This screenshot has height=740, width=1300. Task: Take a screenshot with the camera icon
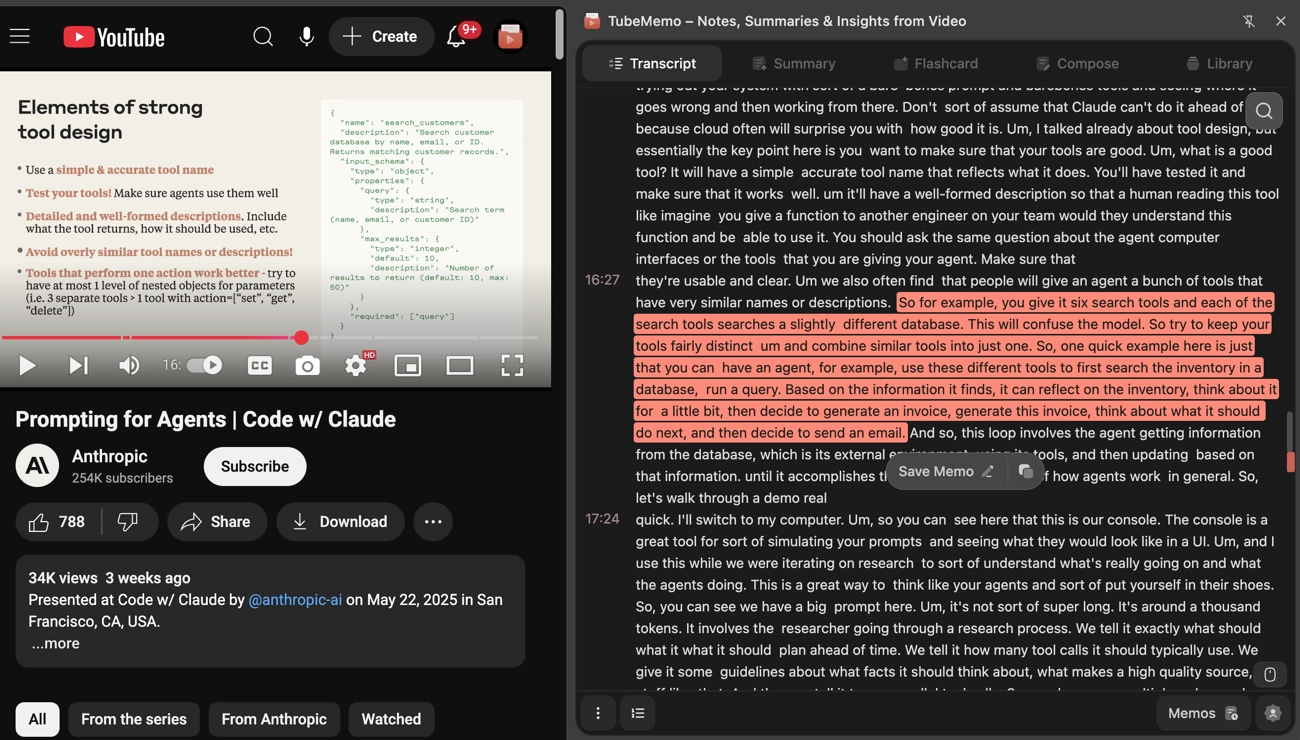tap(307, 366)
